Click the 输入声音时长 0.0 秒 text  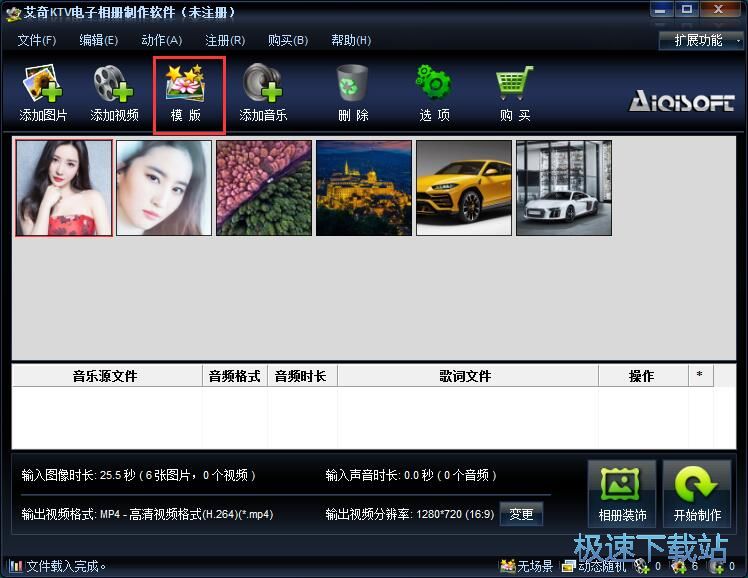(x=411, y=475)
